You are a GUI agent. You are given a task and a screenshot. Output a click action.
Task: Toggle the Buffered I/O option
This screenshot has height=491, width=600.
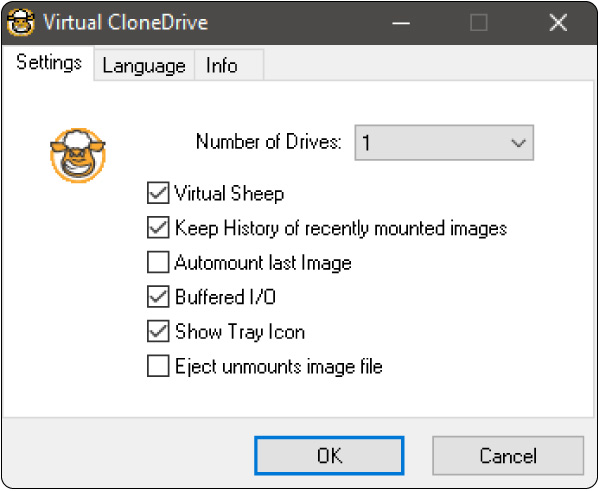tap(158, 297)
